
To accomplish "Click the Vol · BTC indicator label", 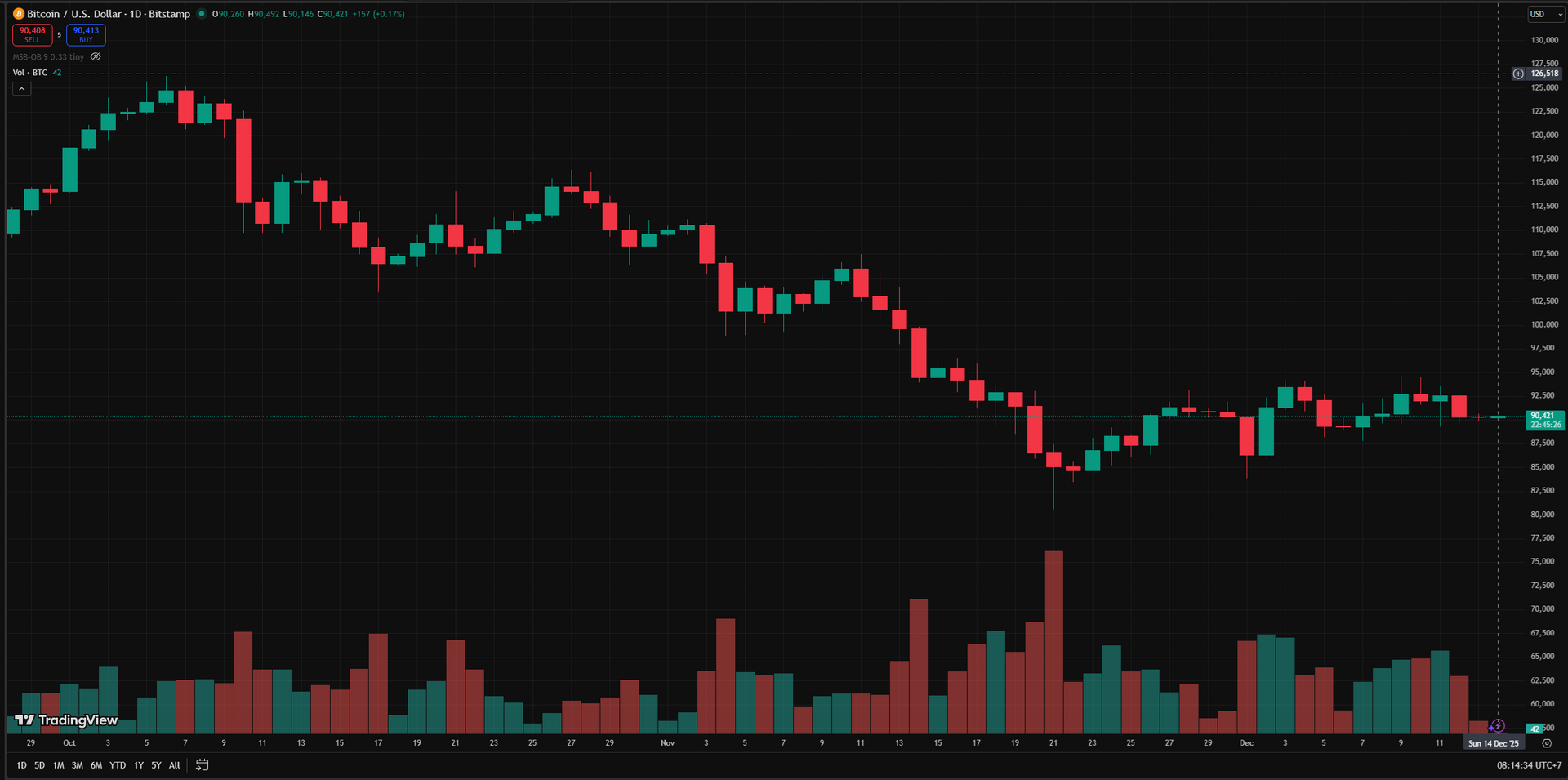I will 30,73.
